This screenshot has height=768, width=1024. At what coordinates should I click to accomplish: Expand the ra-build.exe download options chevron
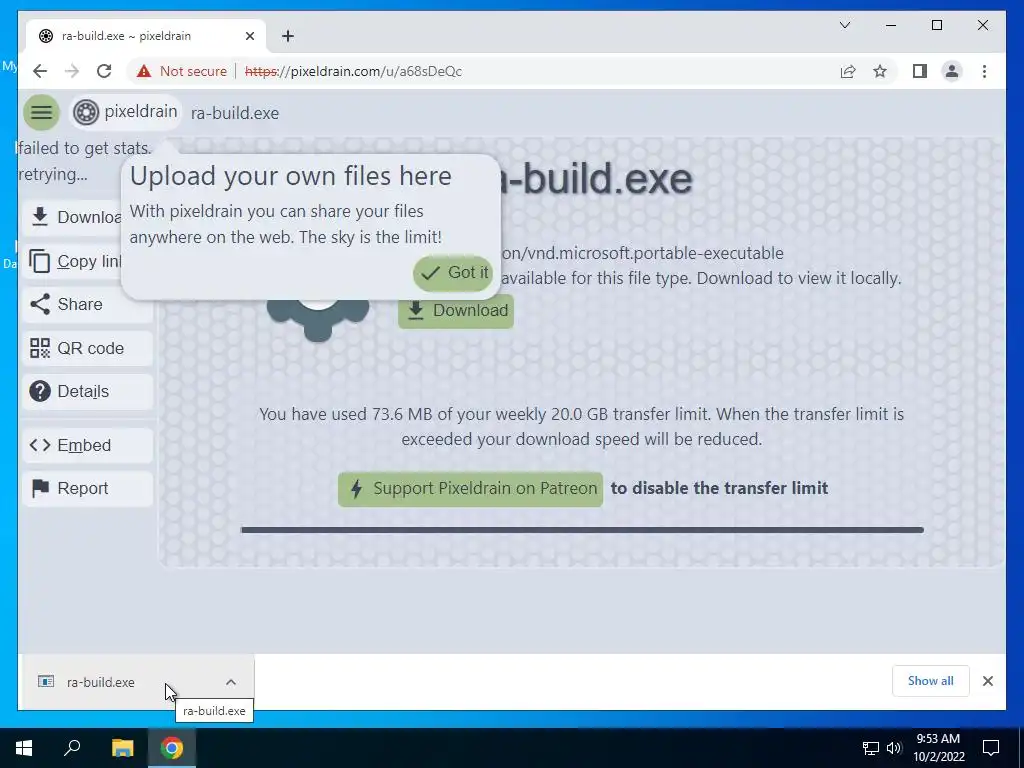231,682
